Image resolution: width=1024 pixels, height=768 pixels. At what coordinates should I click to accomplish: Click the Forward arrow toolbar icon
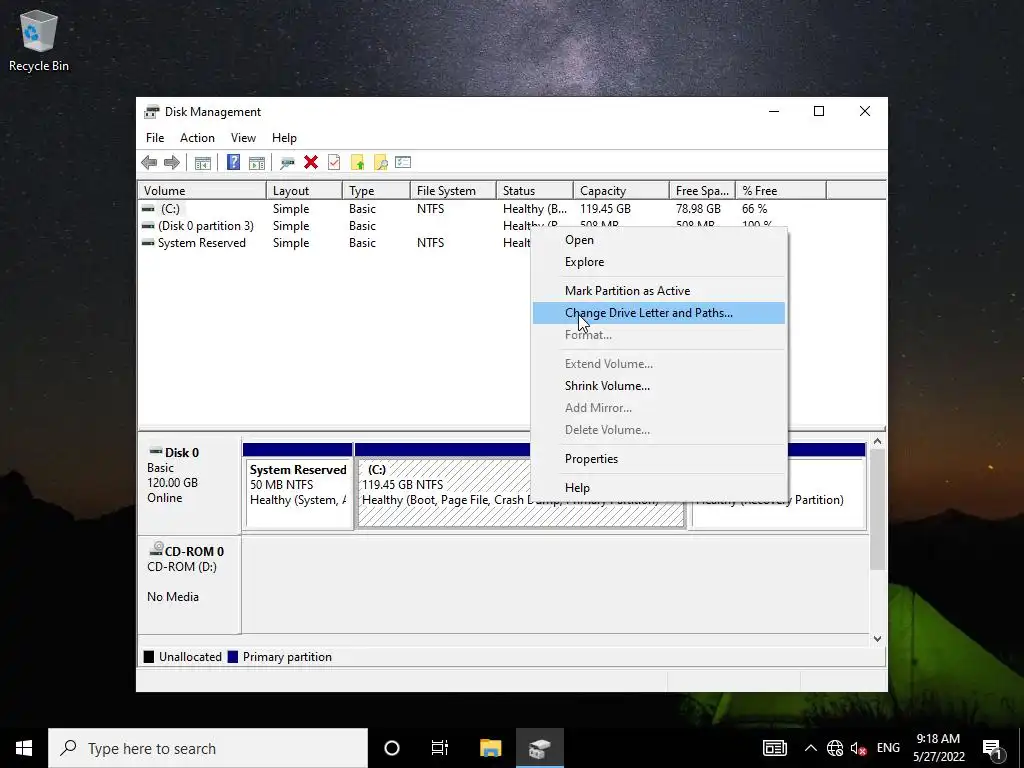click(172, 163)
